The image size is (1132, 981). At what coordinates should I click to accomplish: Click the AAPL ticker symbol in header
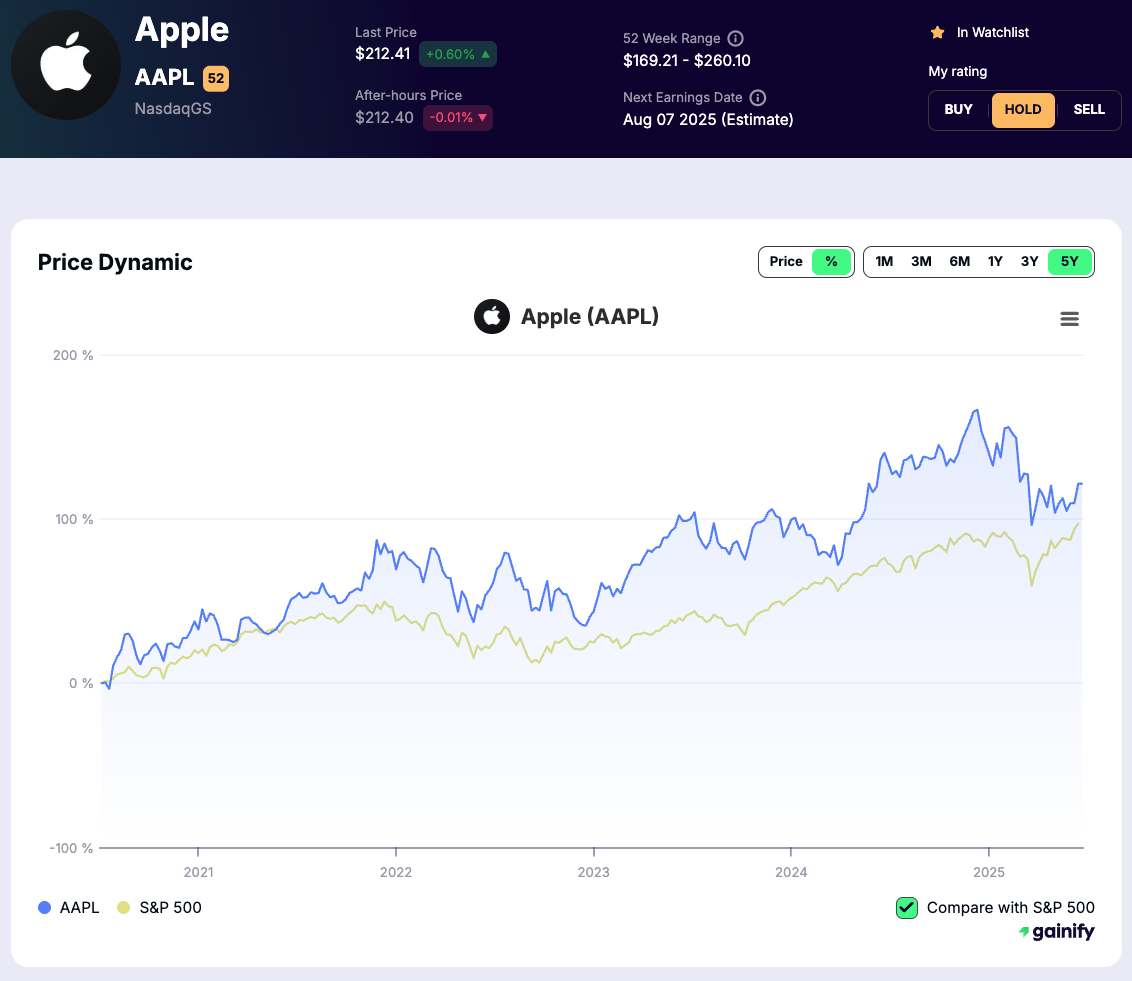pos(165,77)
